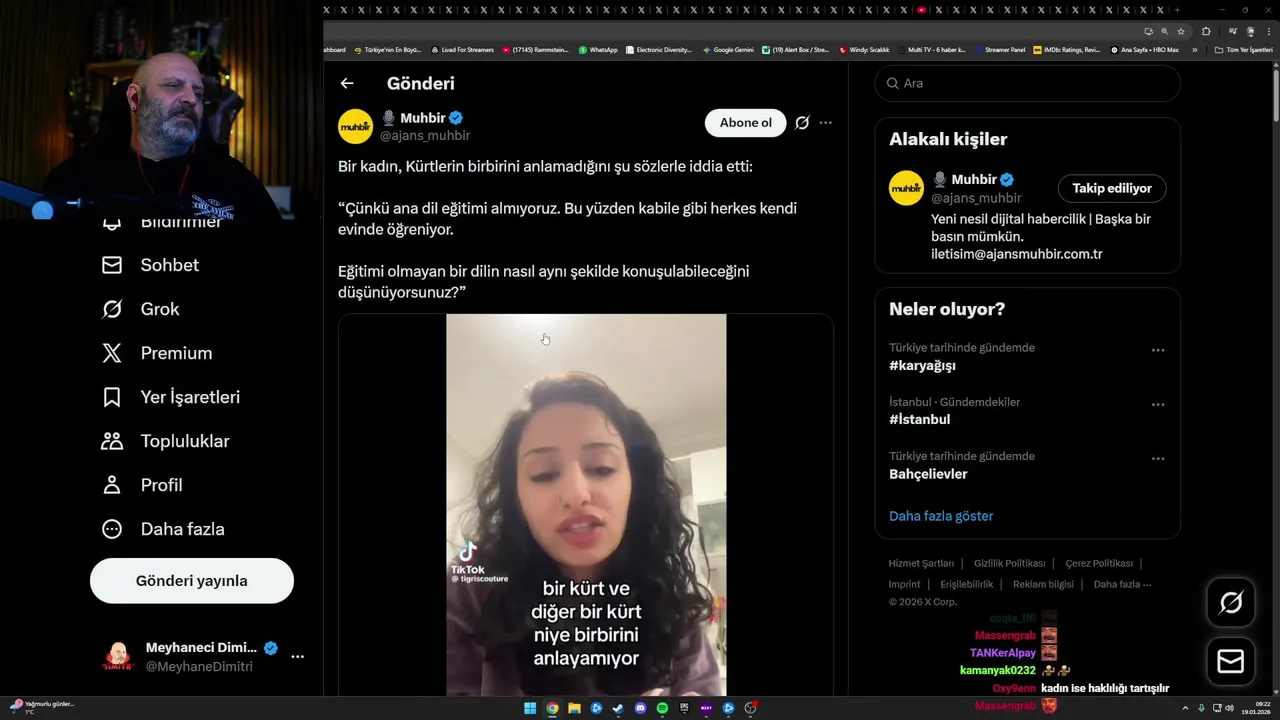Screen dimensions: 1280x720
Task: Open Discord from the taskbar
Action: [640, 708]
